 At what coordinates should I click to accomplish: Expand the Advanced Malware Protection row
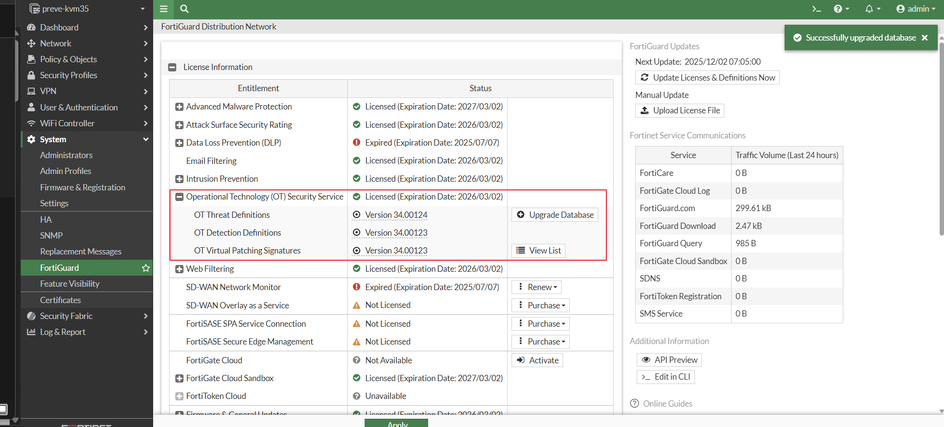pos(180,107)
